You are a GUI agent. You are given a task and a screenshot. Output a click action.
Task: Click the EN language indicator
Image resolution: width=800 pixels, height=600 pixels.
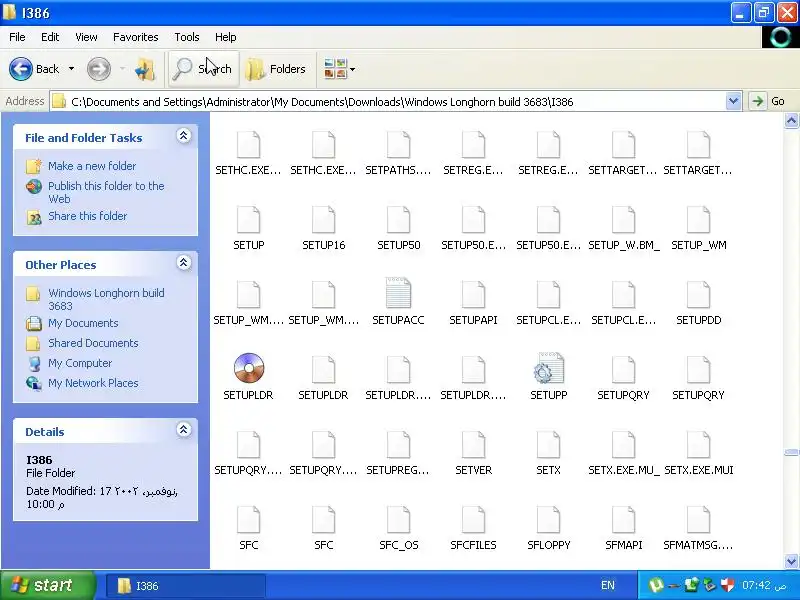pyautogui.click(x=608, y=585)
